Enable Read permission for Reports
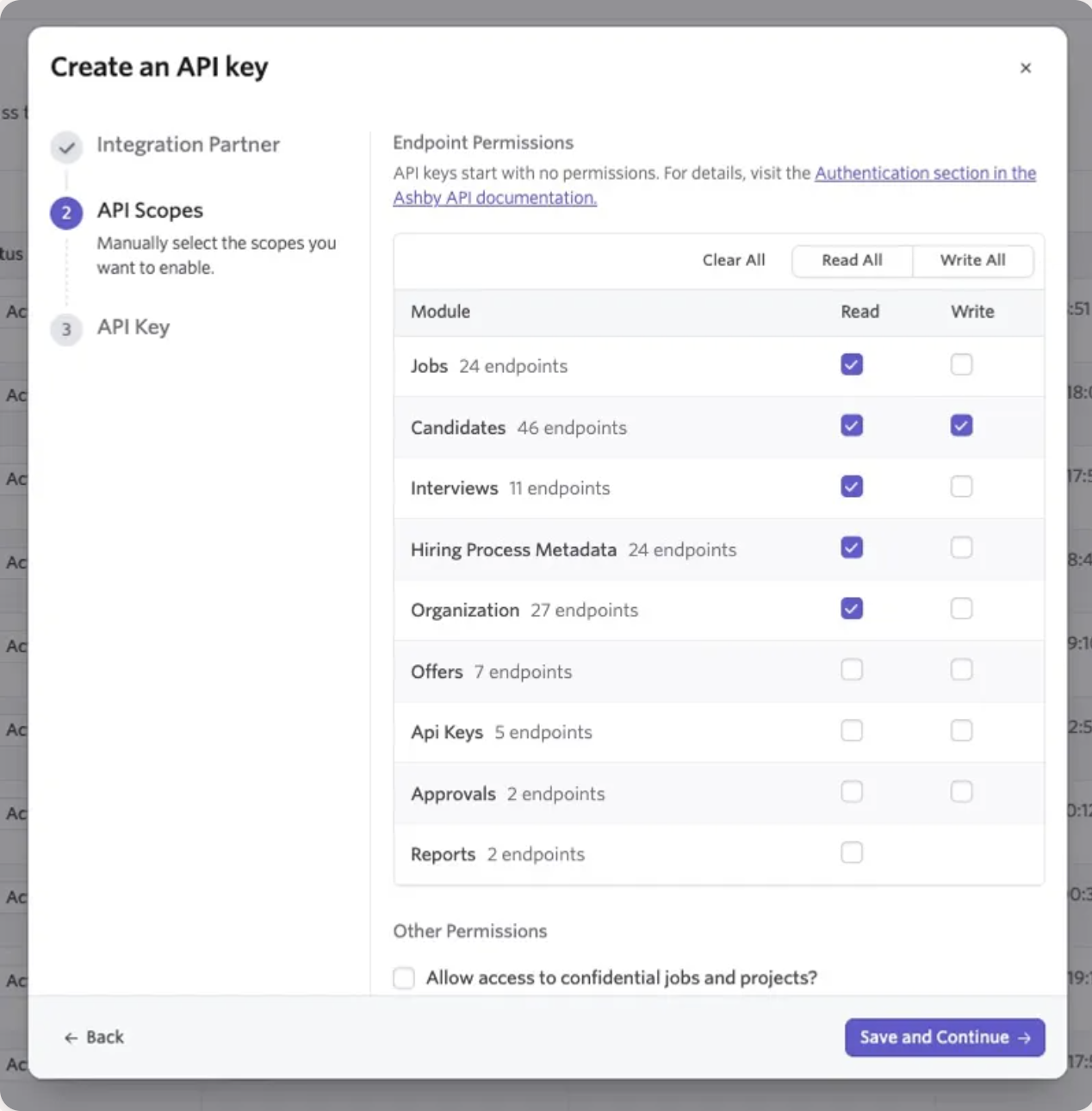 852,853
